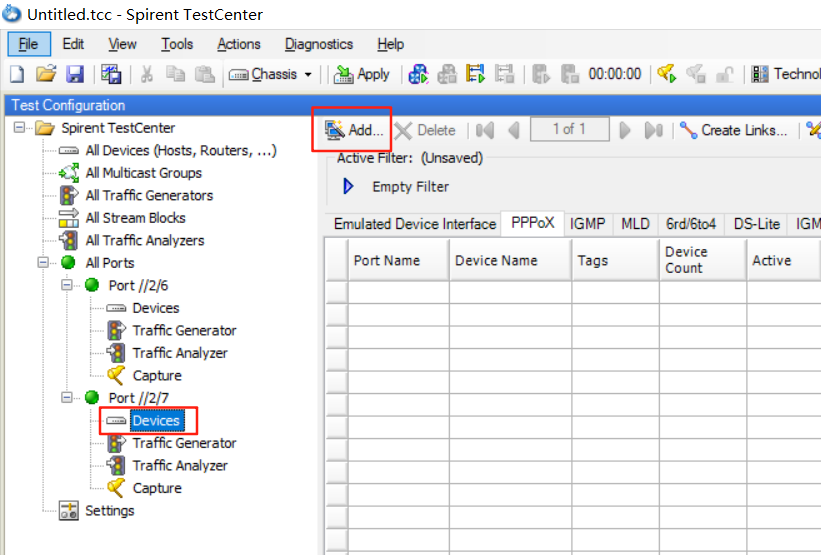Switch to the IGMP tab
The width and height of the screenshot is (821, 555).
tap(587, 224)
